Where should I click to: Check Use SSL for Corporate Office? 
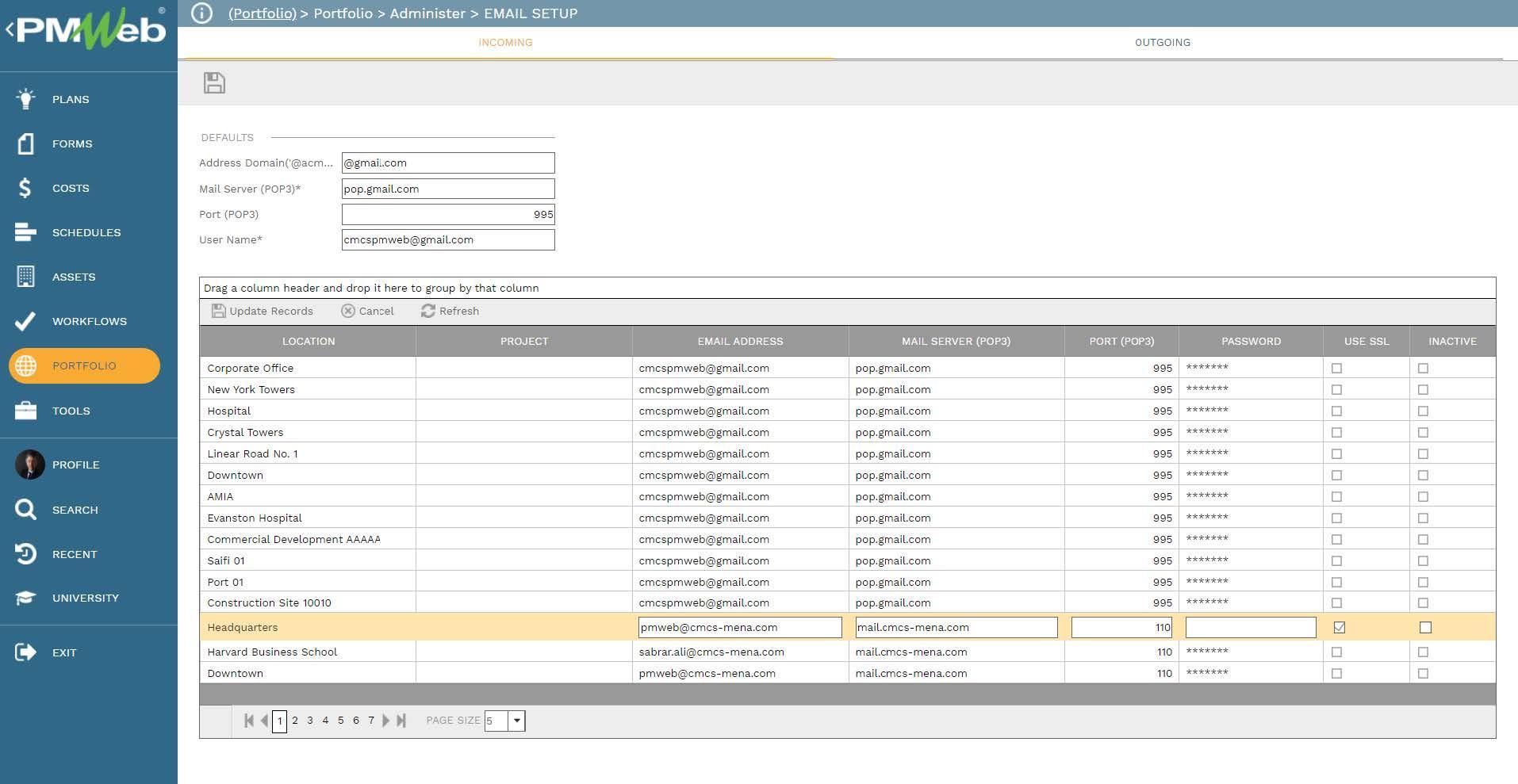click(1336, 368)
